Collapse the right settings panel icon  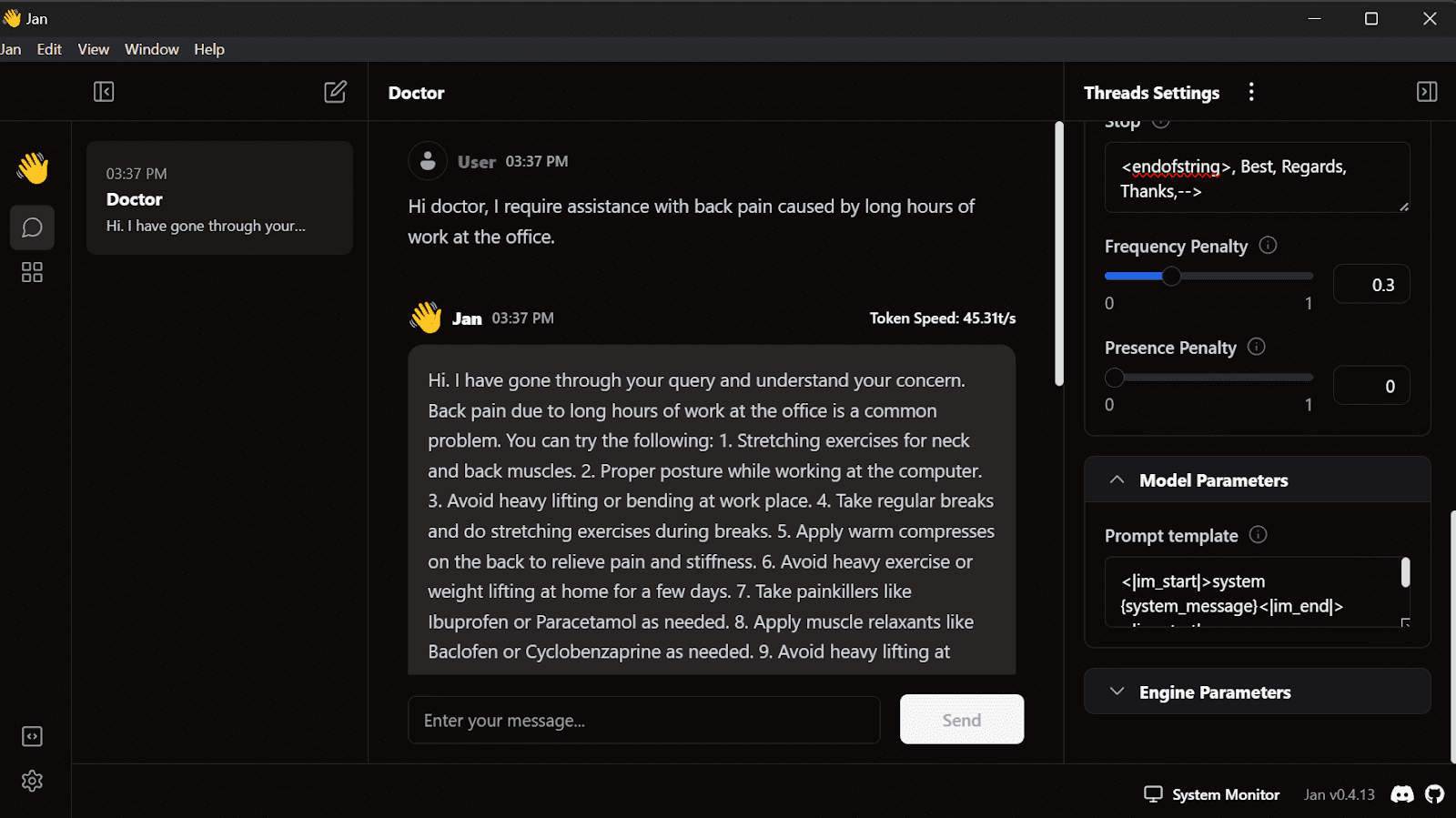[x=1427, y=92]
